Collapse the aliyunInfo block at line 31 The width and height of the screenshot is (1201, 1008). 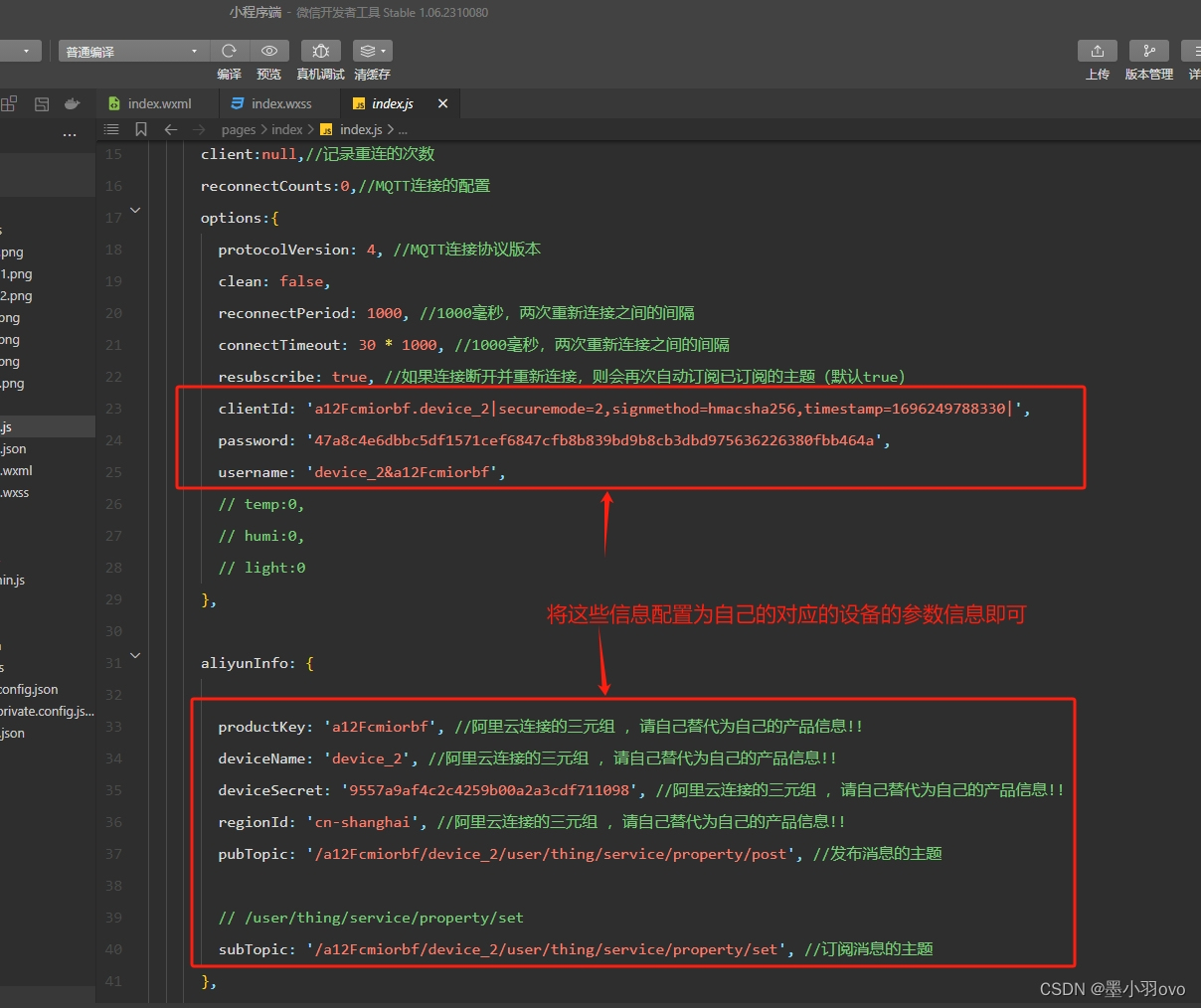(135, 655)
